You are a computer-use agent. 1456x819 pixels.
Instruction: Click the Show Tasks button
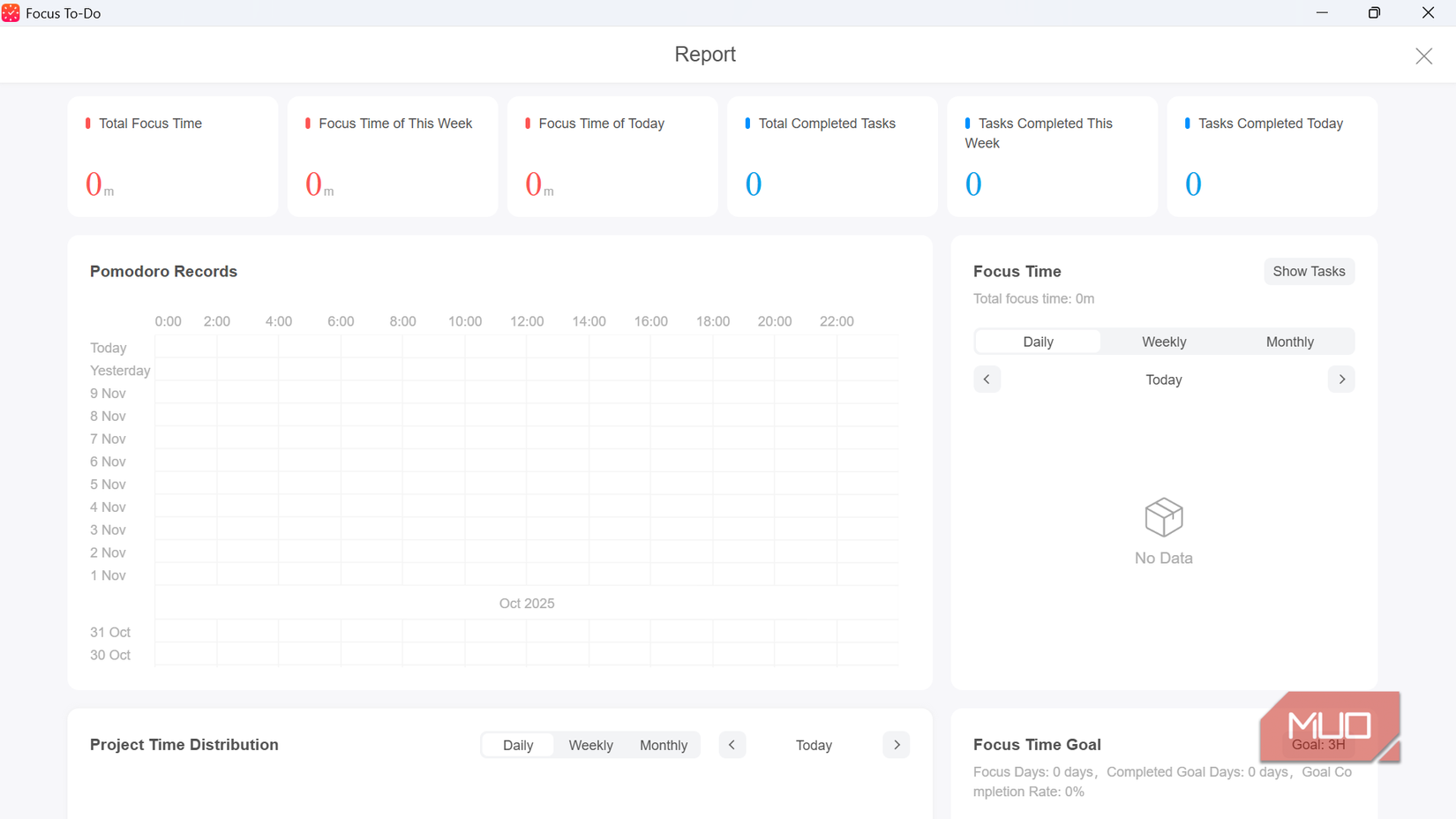point(1309,272)
